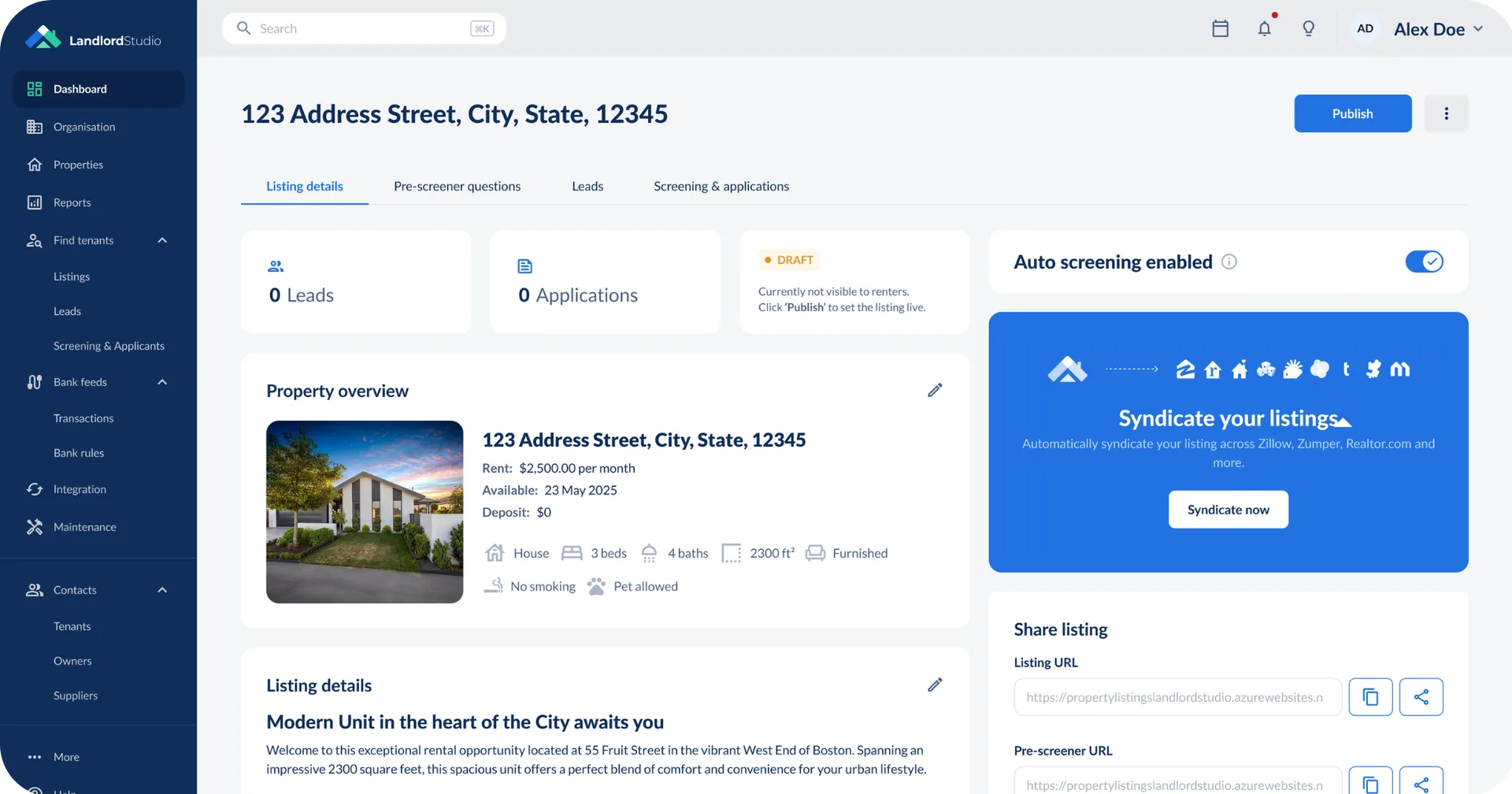Share the Listing URL
Screen dimensions: 1512x794
click(x=1421, y=696)
